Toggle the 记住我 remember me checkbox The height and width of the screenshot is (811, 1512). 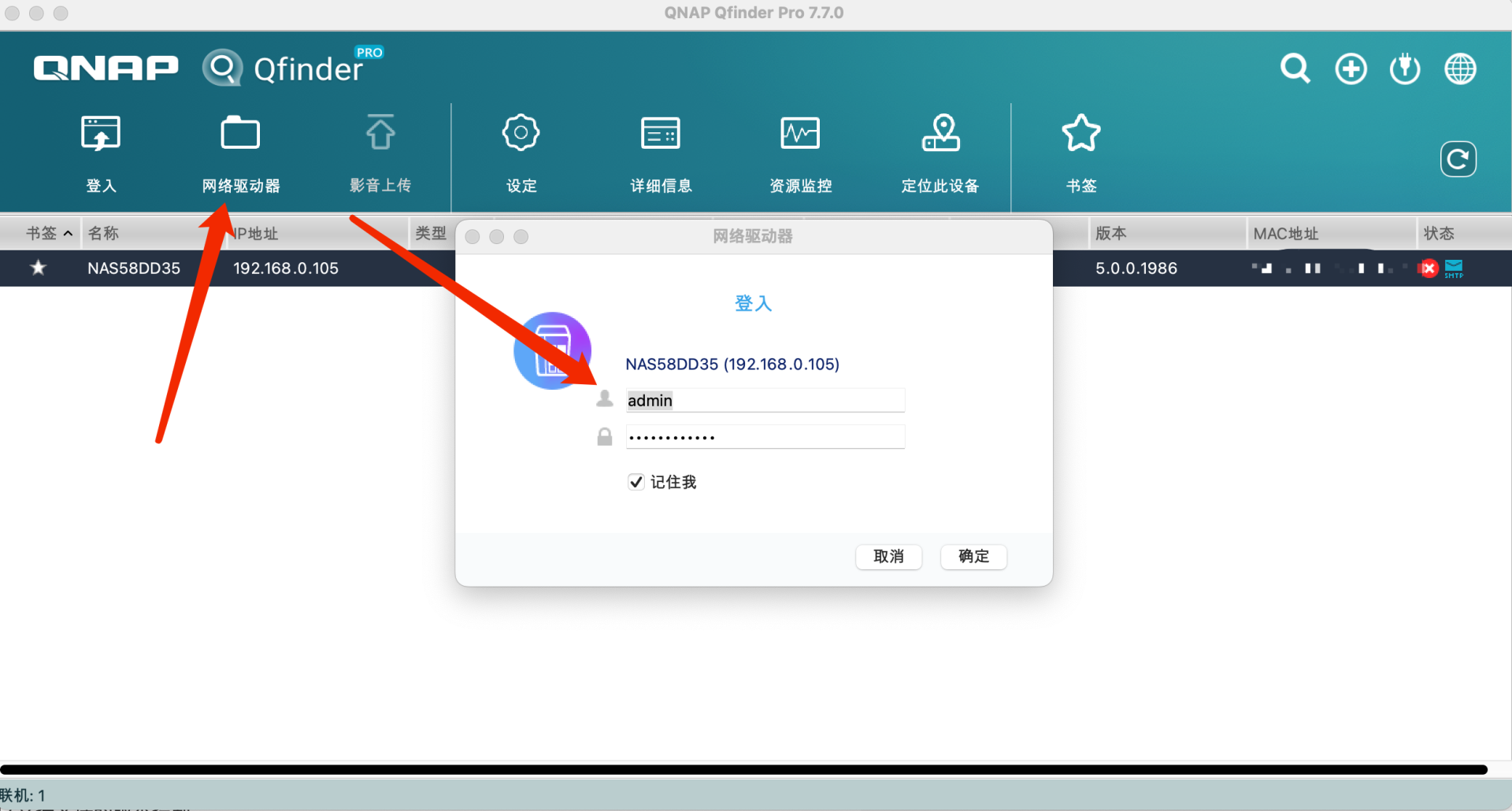636,482
